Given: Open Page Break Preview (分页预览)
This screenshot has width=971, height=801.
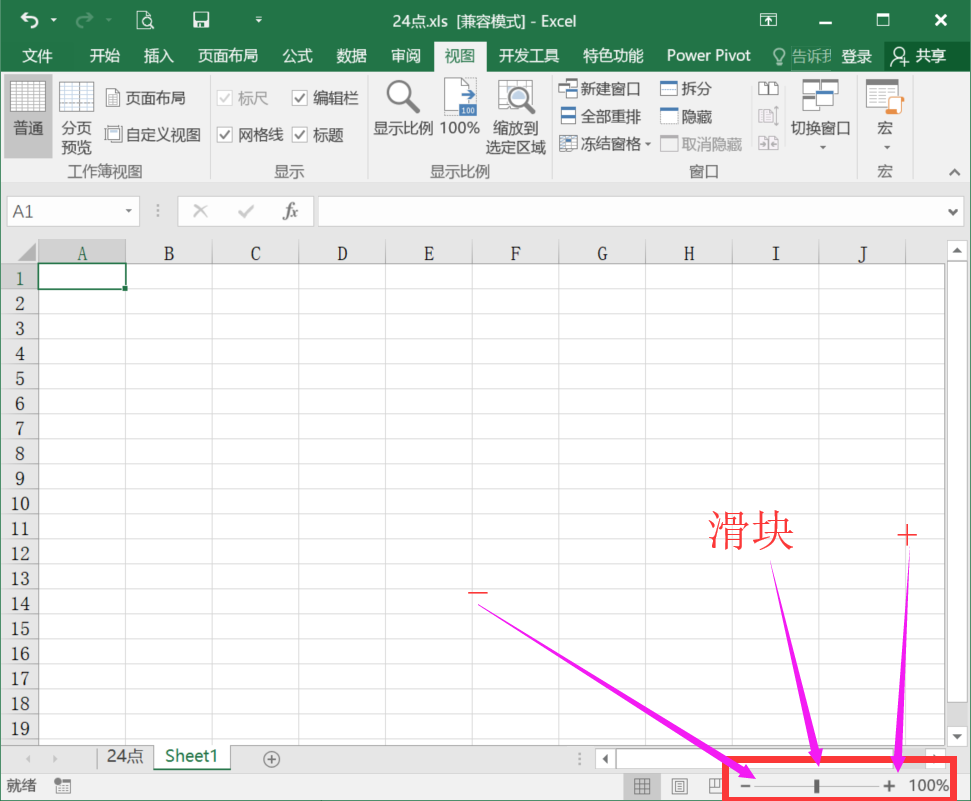Looking at the screenshot, I should [76, 118].
